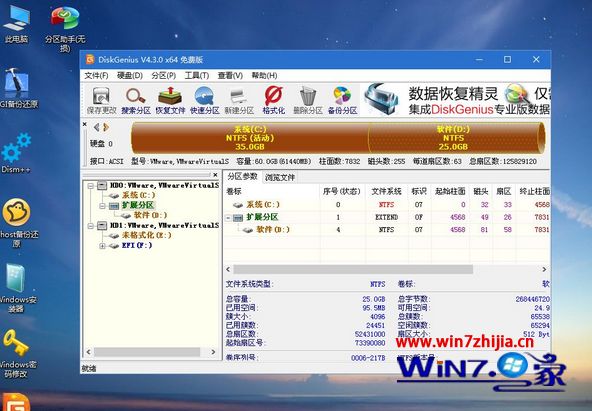Open the 备份分区 backup partition tool

342,100
